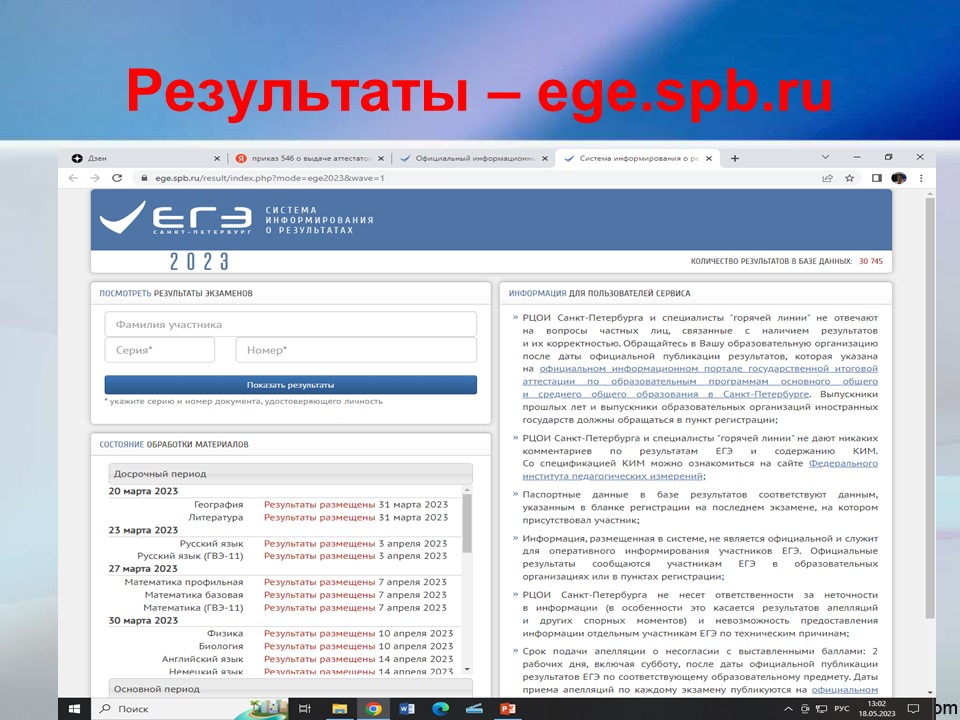Bookmark this page with the star icon
The width and height of the screenshot is (960, 720).
[849, 178]
